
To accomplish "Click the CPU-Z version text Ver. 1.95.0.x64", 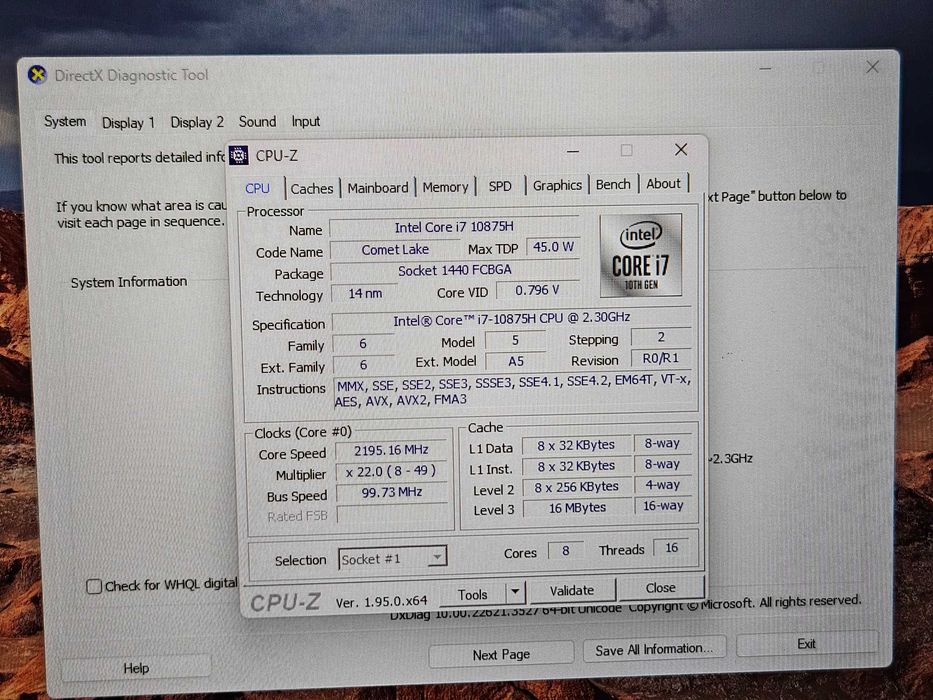I will click(x=381, y=602).
